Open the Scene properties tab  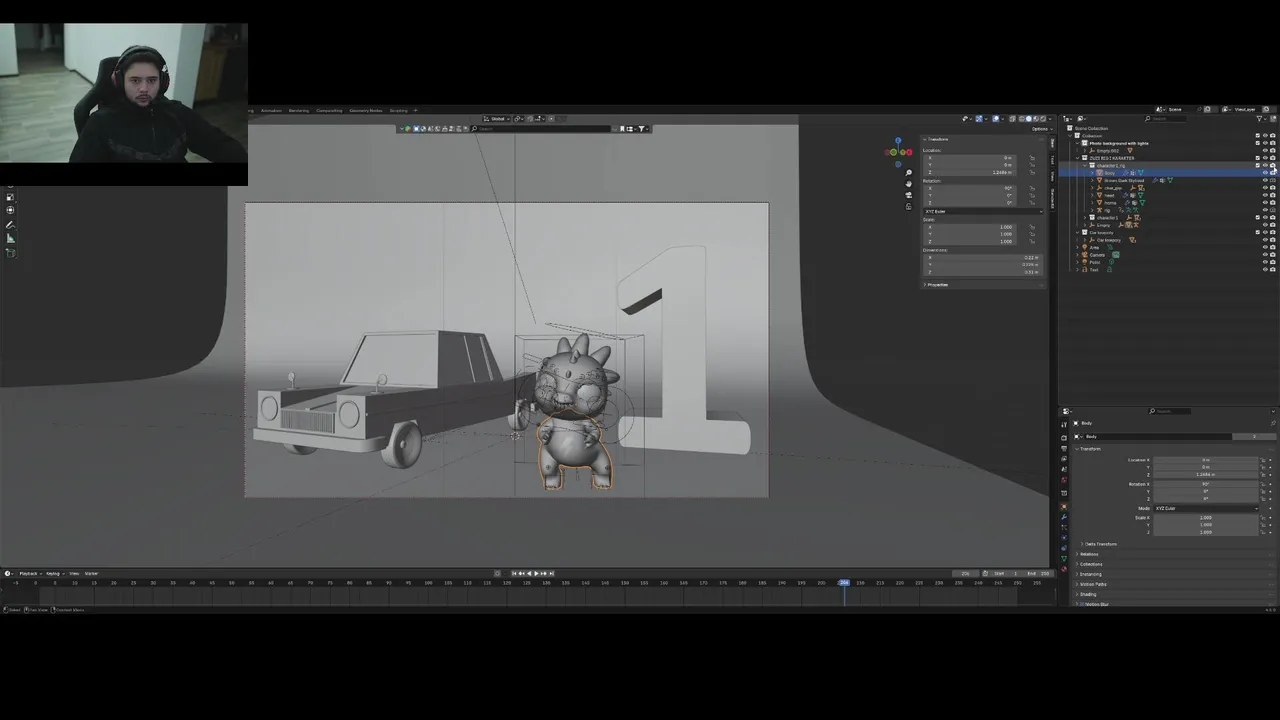point(1064,469)
